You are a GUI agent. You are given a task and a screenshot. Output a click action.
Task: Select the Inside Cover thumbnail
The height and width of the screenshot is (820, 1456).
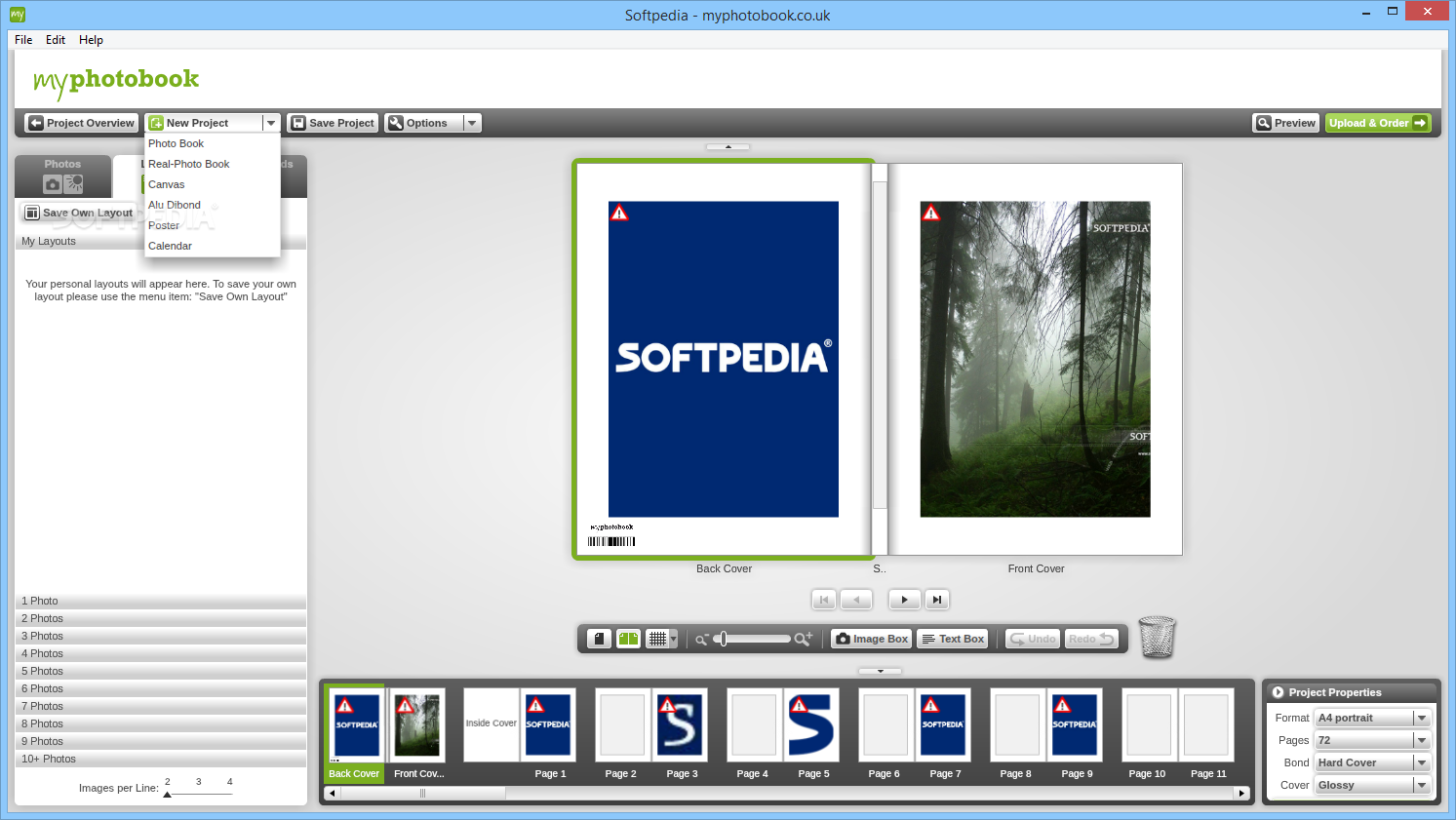coord(491,725)
